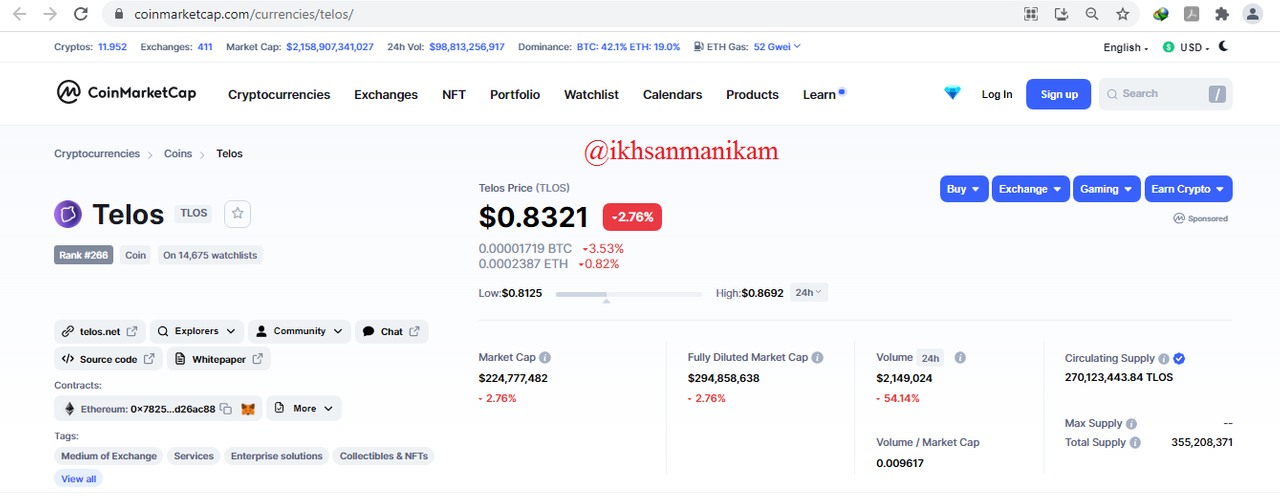Open the Chat link
The width and height of the screenshot is (1280, 496).
pyautogui.click(x=391, y=331)
